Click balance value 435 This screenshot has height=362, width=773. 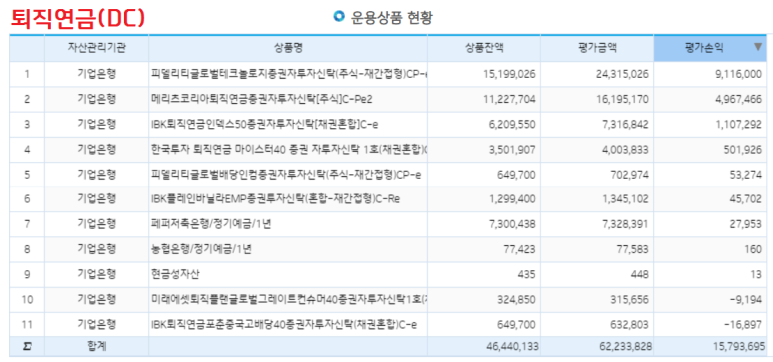(526, 274)
